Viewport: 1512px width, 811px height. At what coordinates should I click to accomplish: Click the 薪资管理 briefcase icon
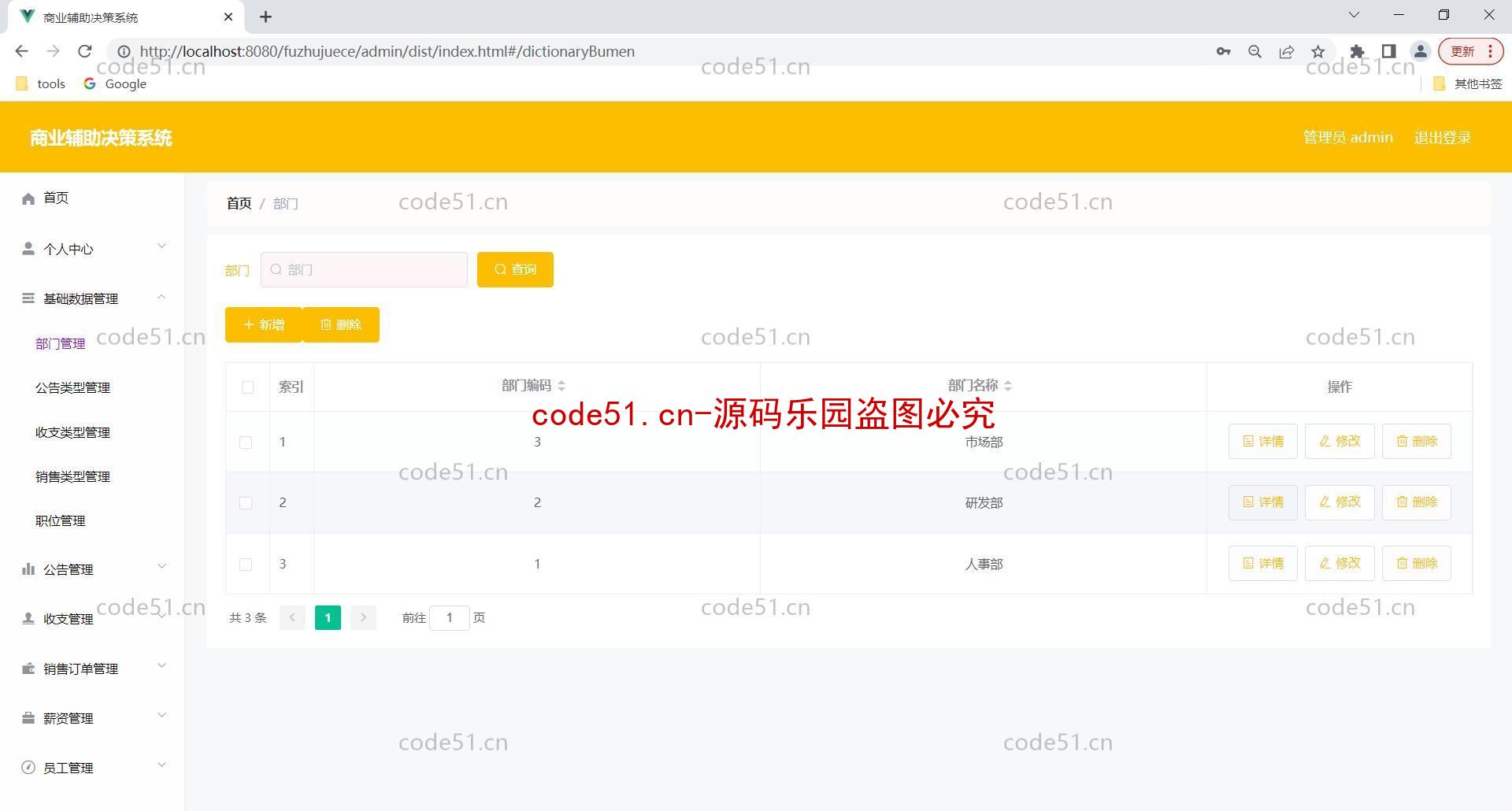(x=28, y=718)
